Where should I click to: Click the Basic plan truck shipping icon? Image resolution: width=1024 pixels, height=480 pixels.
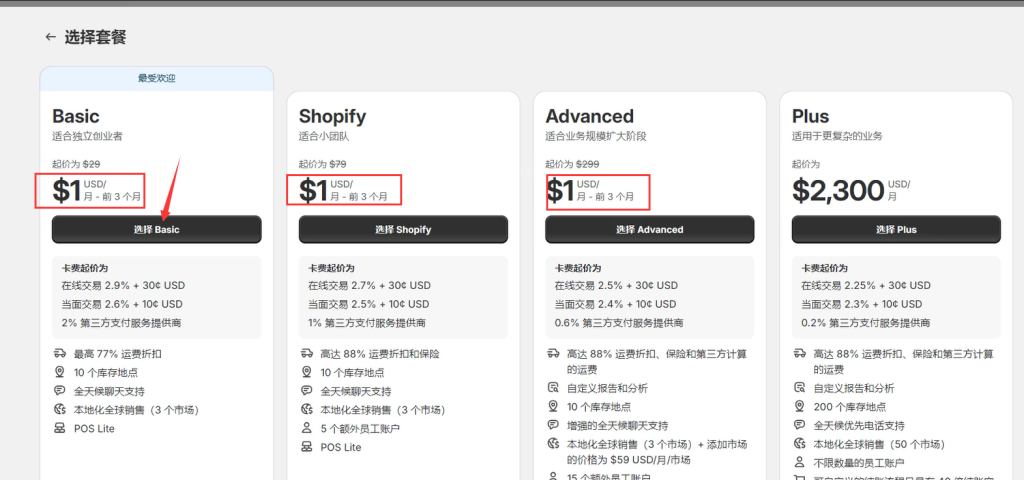click(59, 353)
